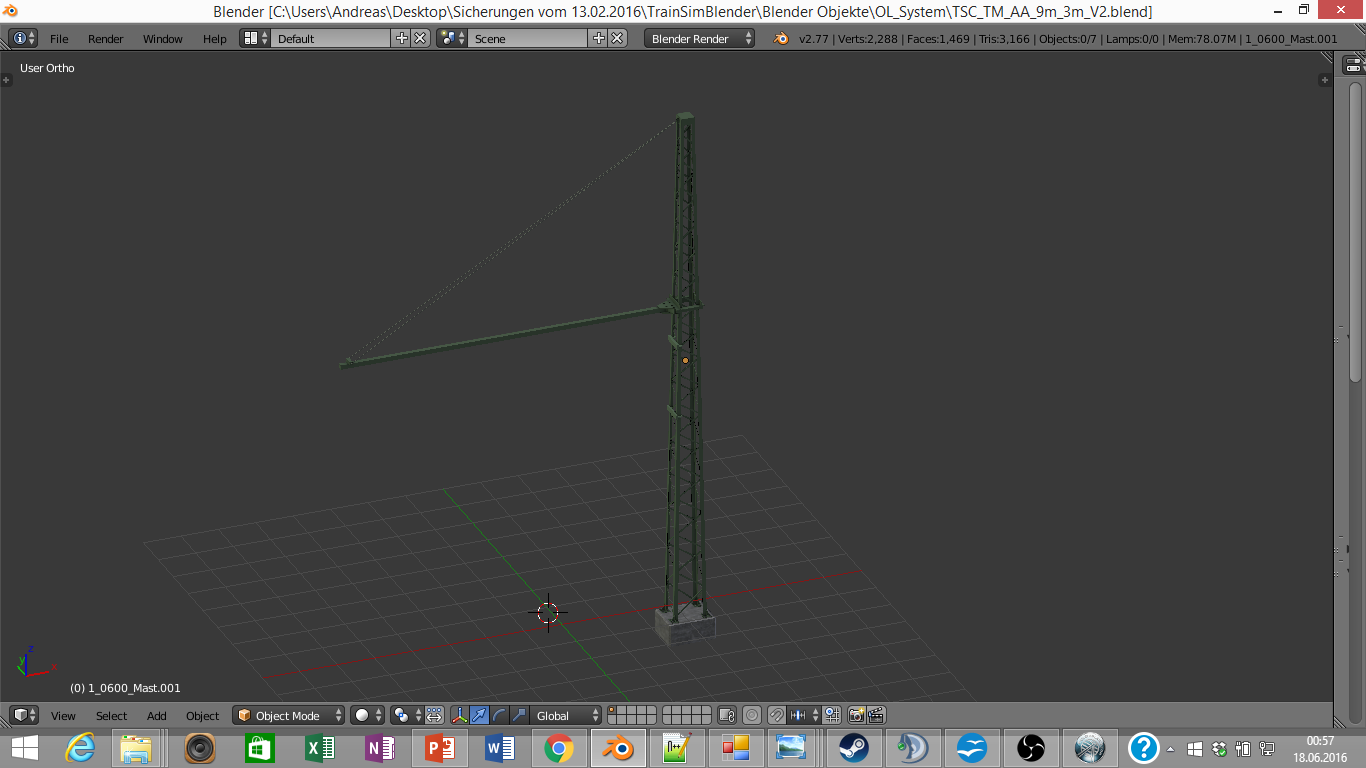The width and height of the screenshot is (1366, 768).
Task: Open OneNote from taskbar
Action: [x=380, y=748]
